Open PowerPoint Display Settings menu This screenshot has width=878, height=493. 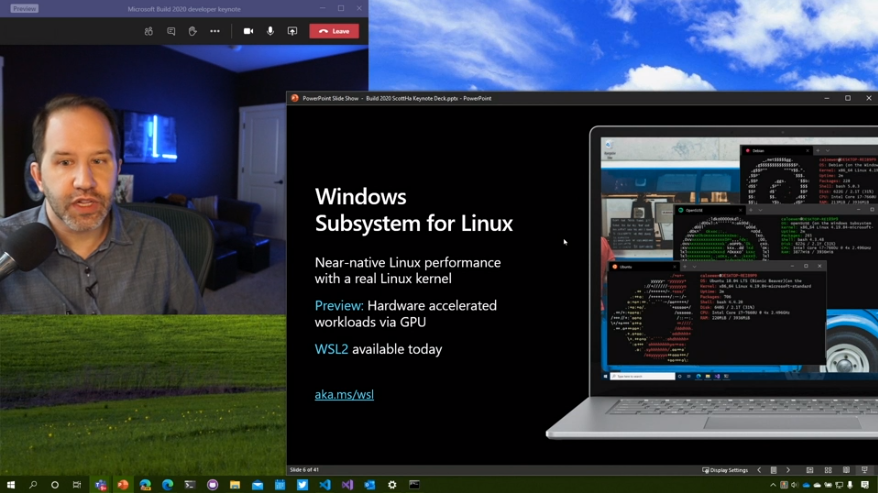(725, 470)
